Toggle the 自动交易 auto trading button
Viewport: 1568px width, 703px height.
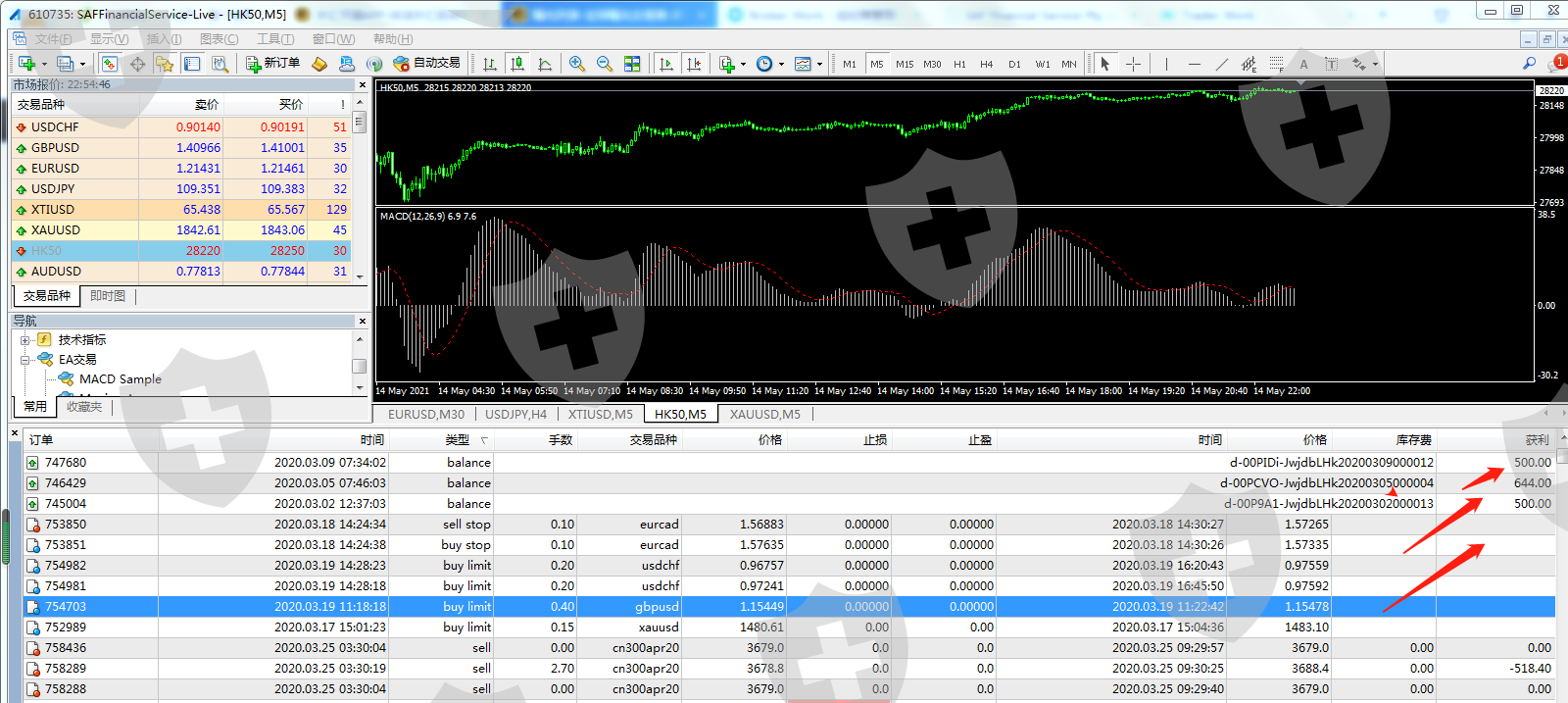427,63
